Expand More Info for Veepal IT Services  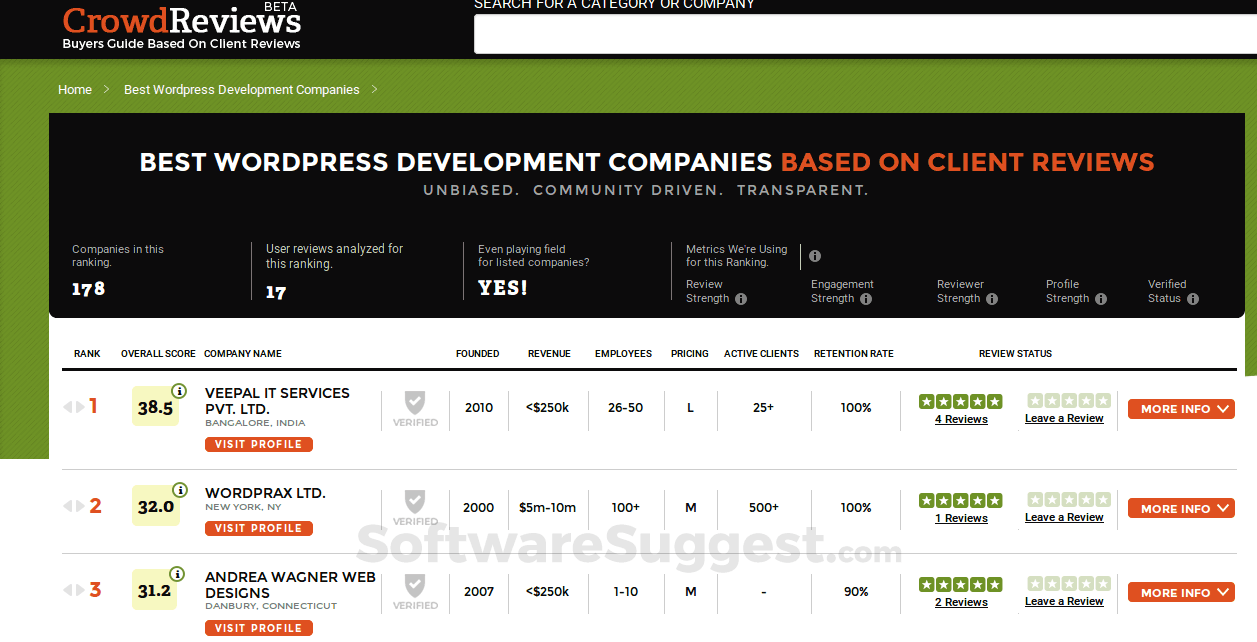pyautogui.click(x=1181, y=409)
